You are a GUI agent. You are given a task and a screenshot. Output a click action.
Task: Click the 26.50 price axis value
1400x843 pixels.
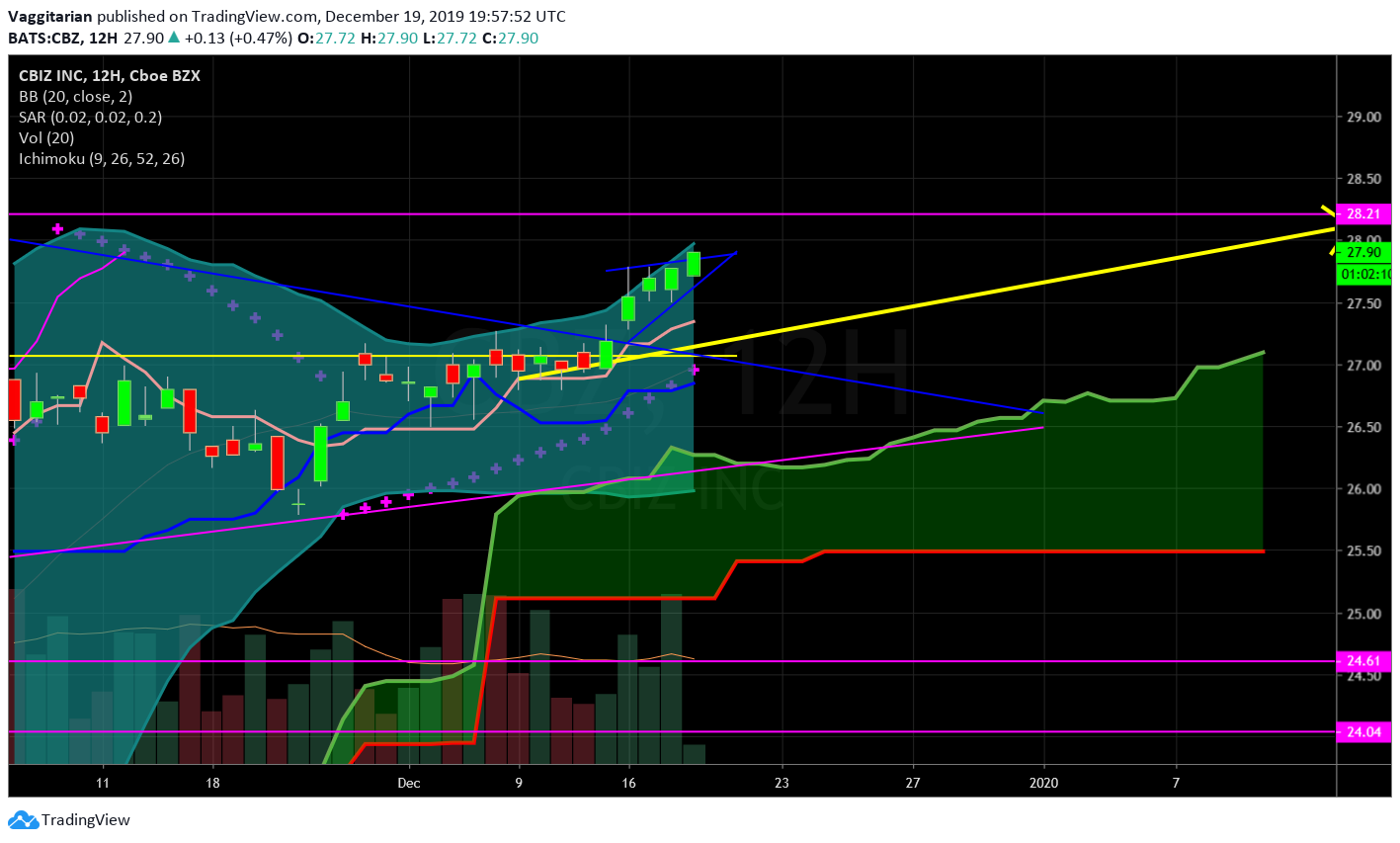click(1363, 428)
